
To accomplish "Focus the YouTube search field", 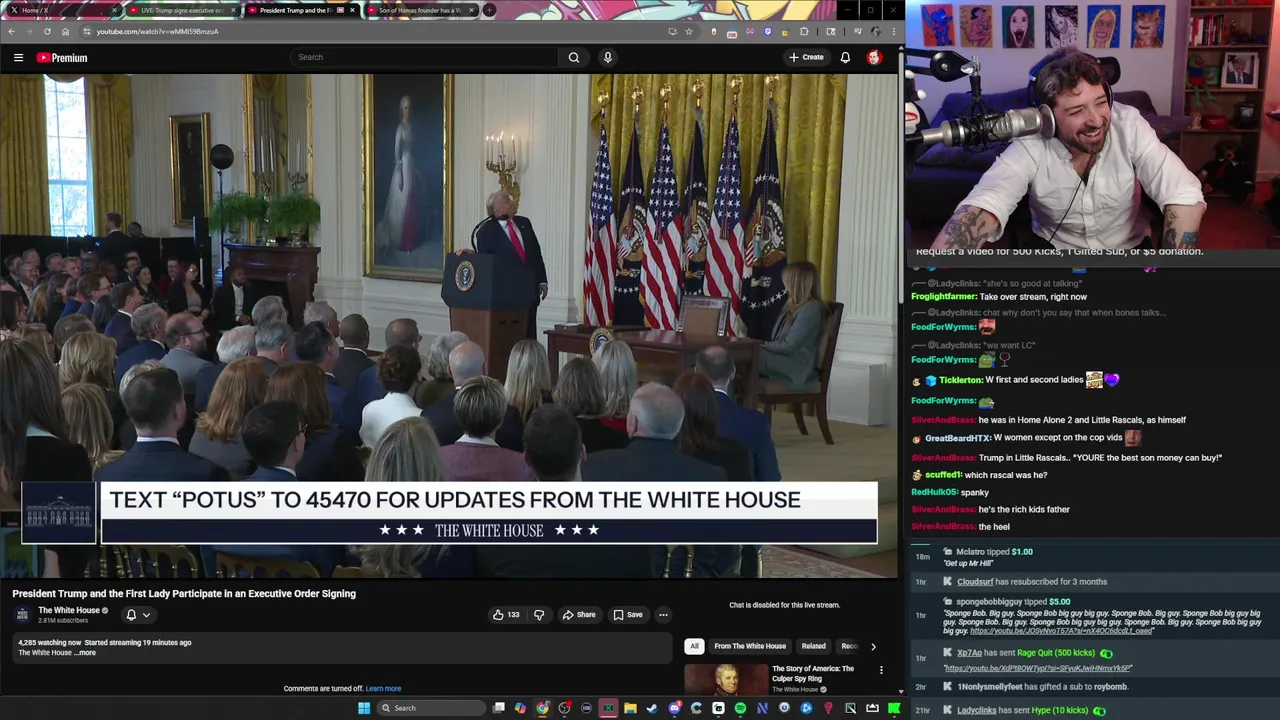I will 424,57.
